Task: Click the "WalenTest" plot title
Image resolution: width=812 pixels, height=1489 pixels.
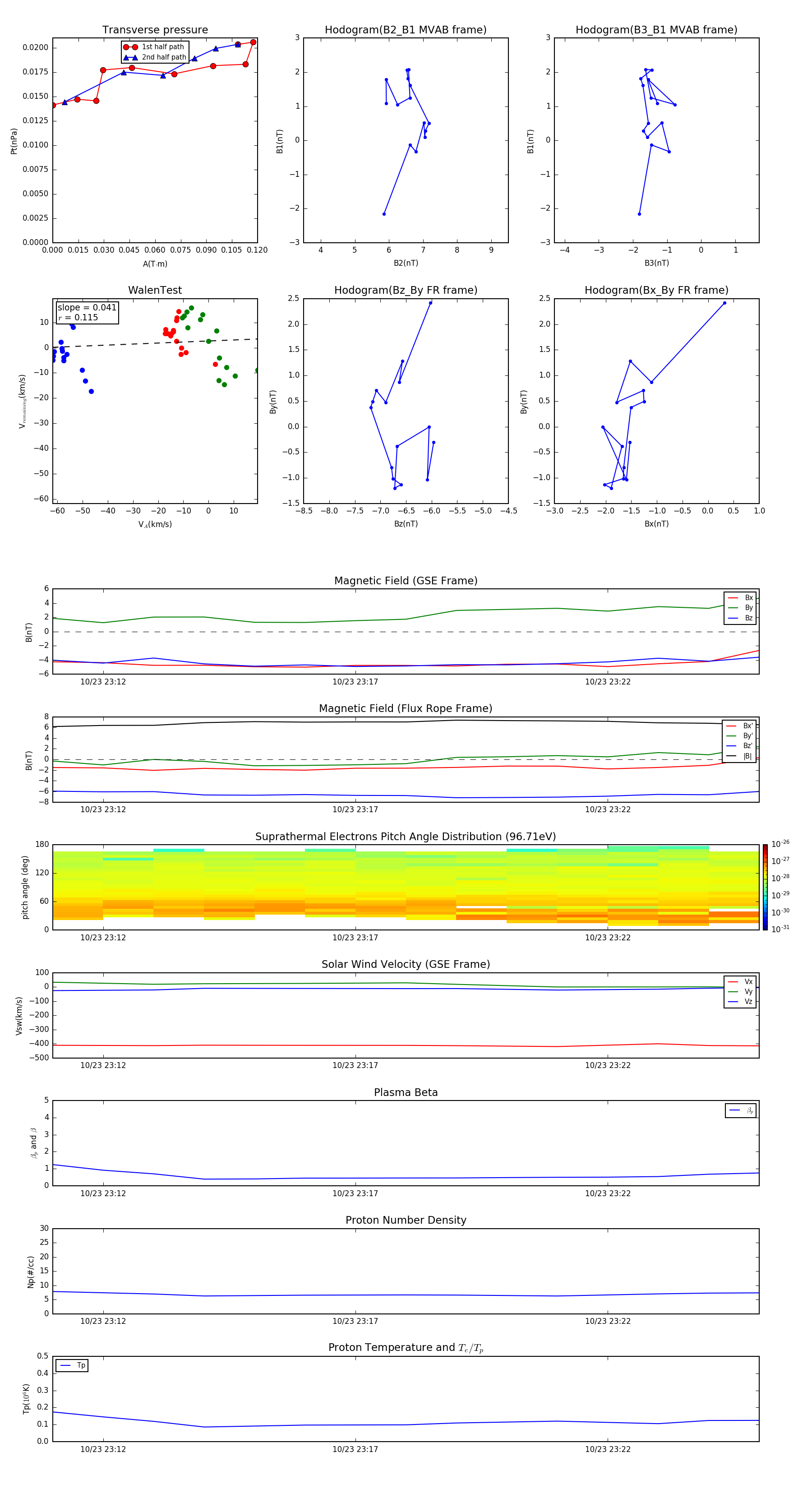Action: coord(155,290)
